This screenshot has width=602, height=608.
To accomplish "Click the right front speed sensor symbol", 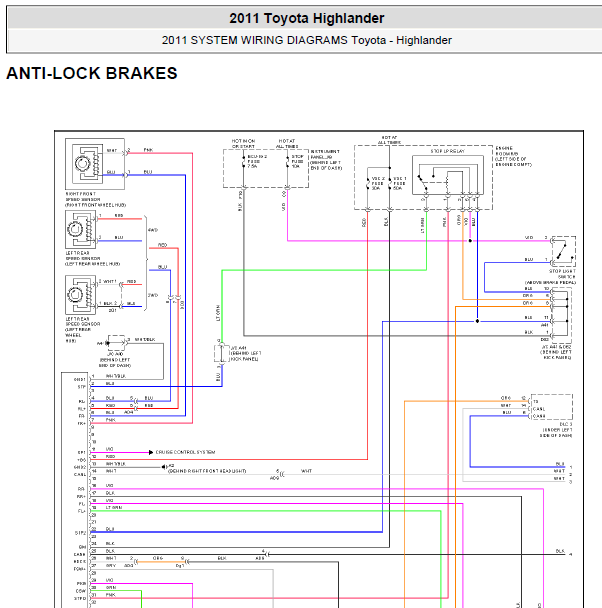I will coord(87,163).
